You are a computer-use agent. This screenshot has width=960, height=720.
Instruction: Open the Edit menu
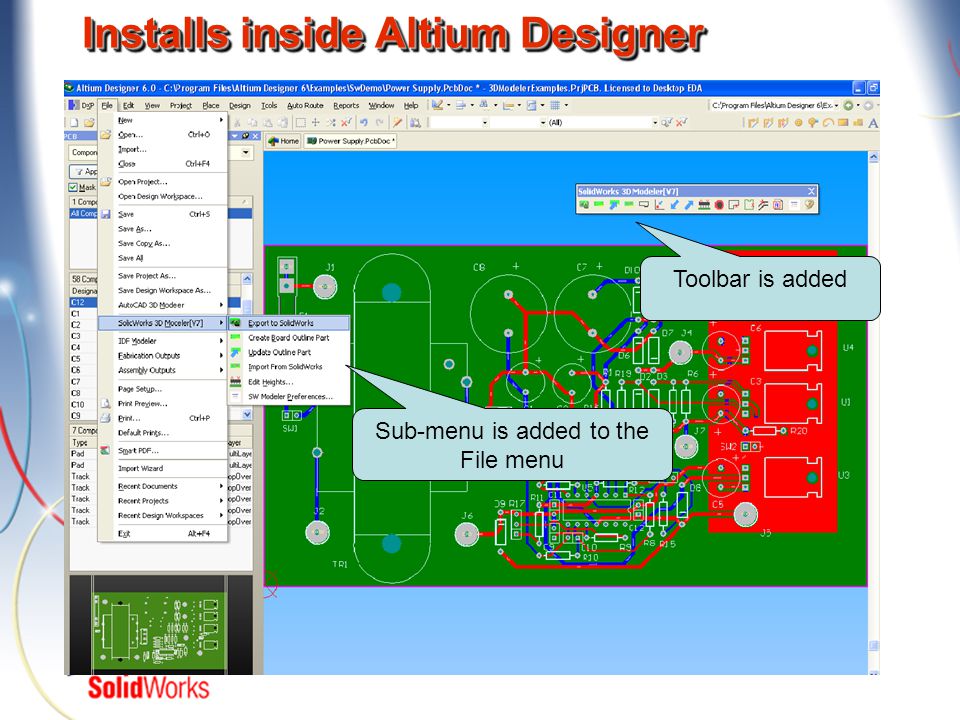point(128,105)
